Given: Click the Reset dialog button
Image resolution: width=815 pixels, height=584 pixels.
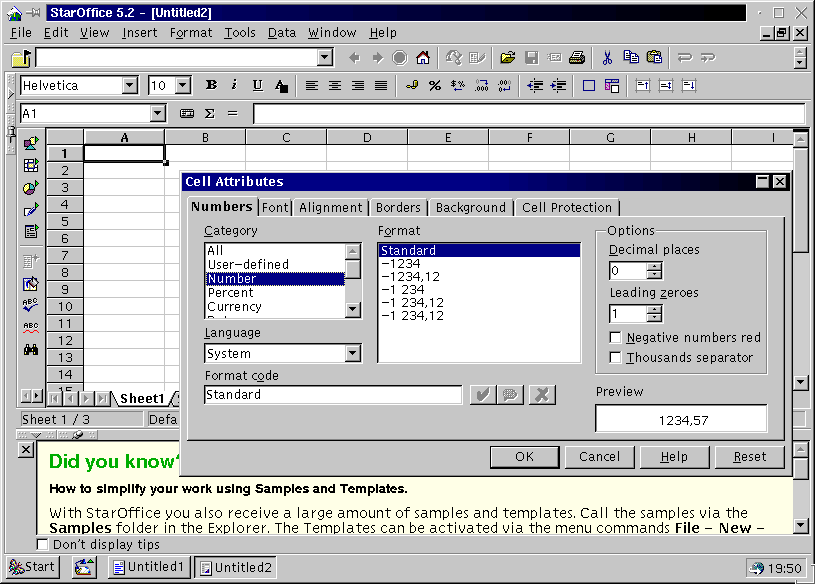Looking at the screenshot, I should click(750, 457).
